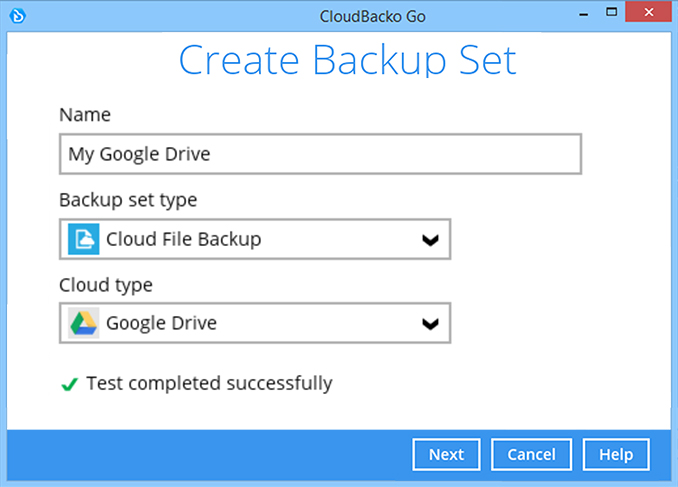Click the Google Drive logo icon
This screenshot has height=487, width=678.
pyautogui.click(x=83, y=323)
